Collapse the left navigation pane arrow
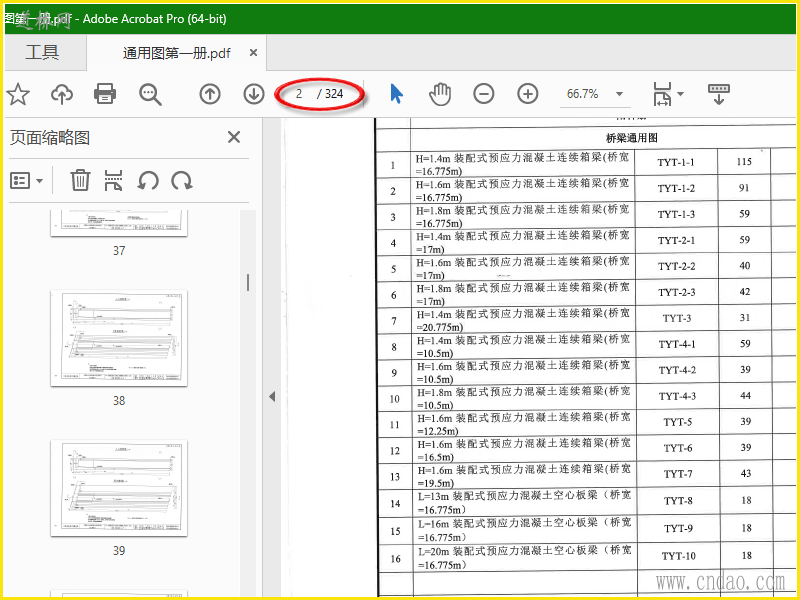Viewport: 800px width, 600px height. (x=272, y=396)
